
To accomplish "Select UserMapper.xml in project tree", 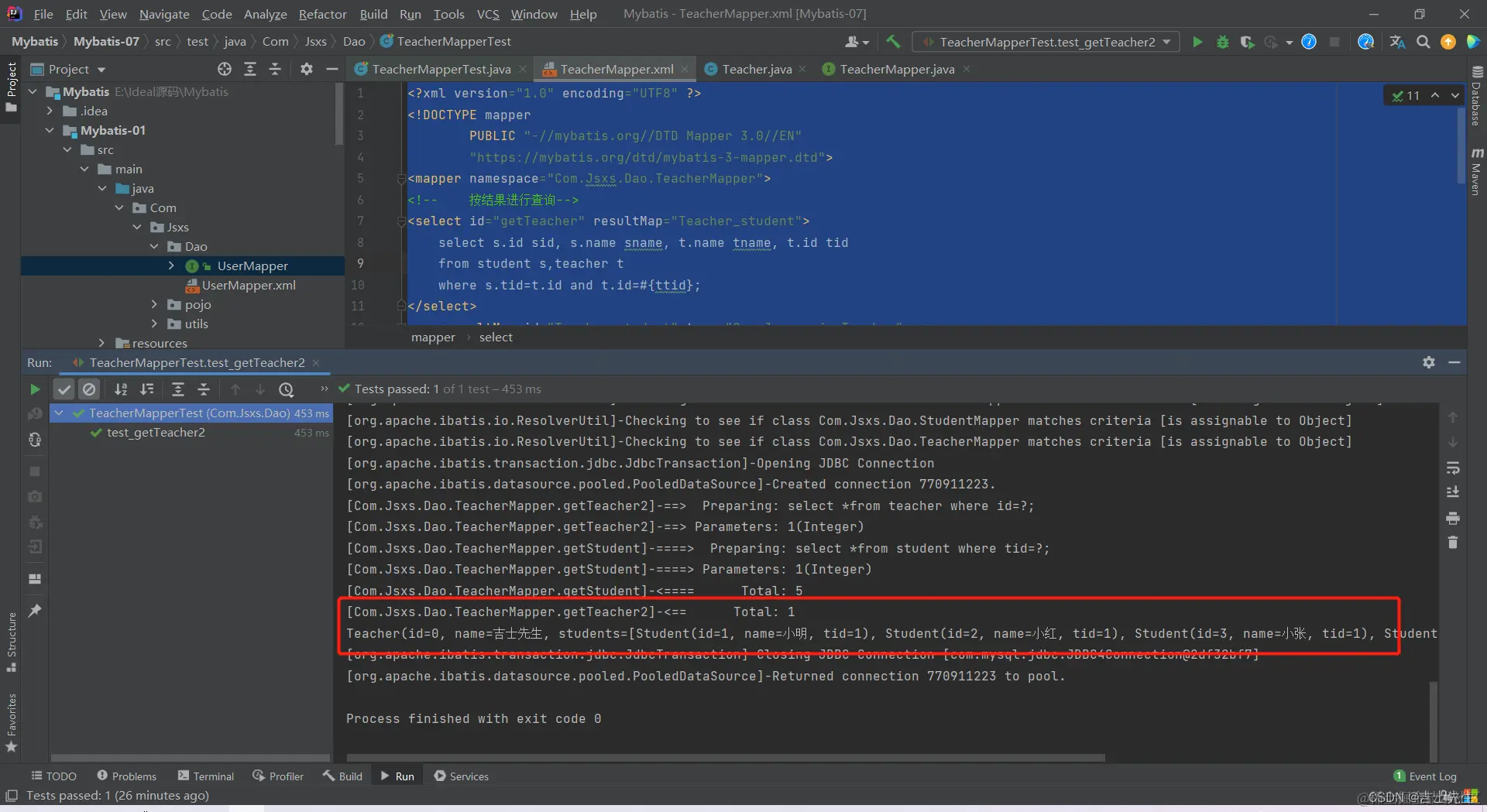I will [x=249, y=285].
